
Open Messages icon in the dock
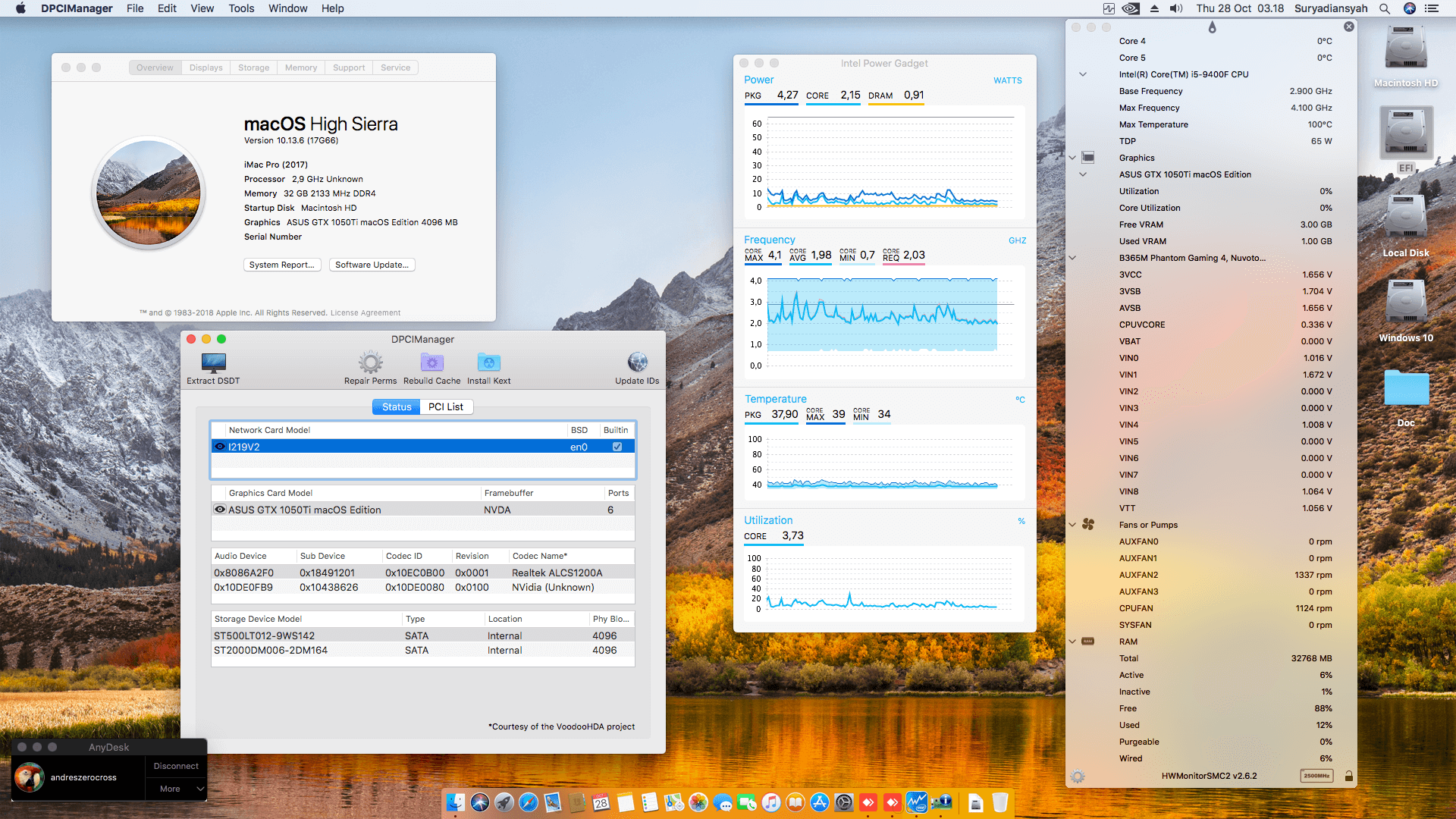pos(723,802)
